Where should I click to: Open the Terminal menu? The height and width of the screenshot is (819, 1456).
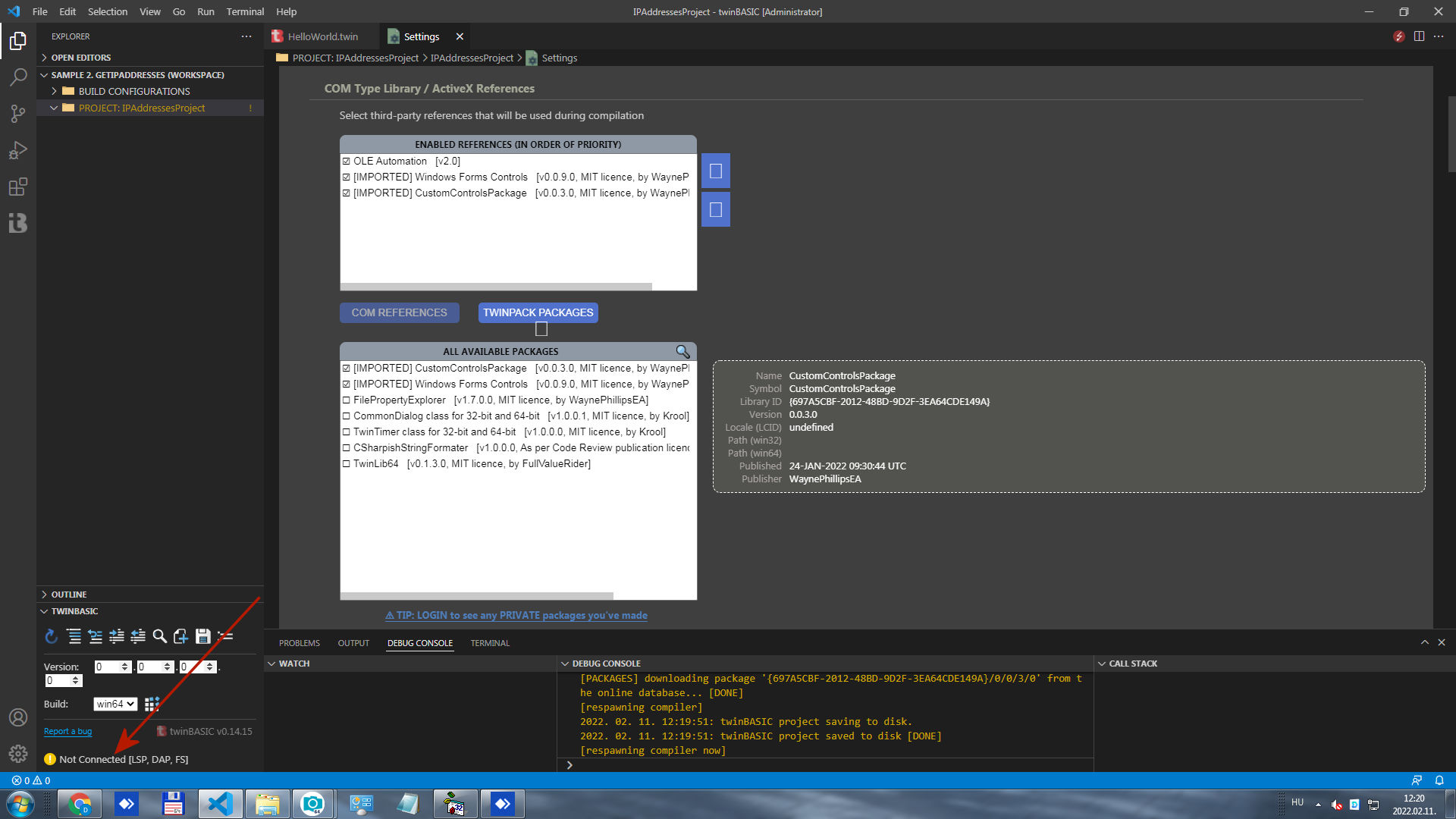pos(244,11)
